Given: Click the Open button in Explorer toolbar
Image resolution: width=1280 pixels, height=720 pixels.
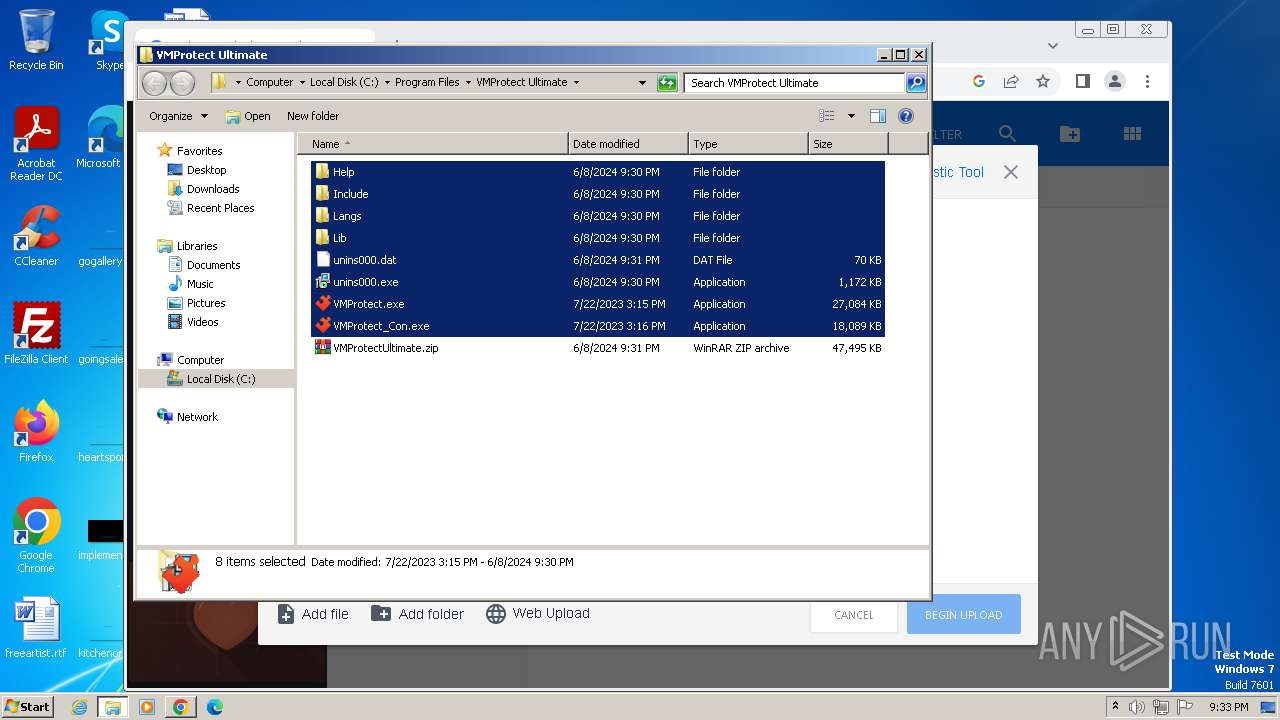Looking at the screenshot, I should 248,116.
